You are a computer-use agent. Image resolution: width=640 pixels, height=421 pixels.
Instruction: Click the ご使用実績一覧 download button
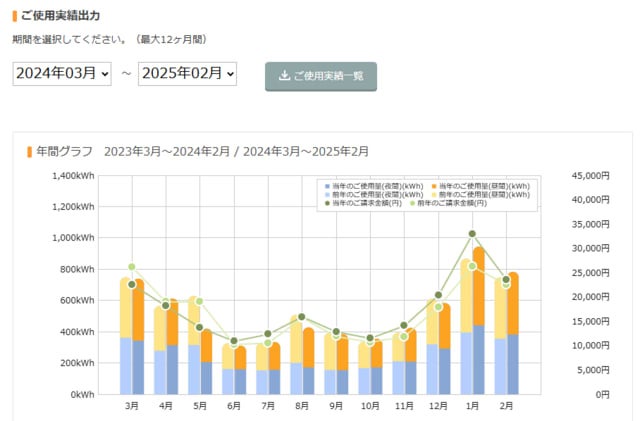point(321,76)
